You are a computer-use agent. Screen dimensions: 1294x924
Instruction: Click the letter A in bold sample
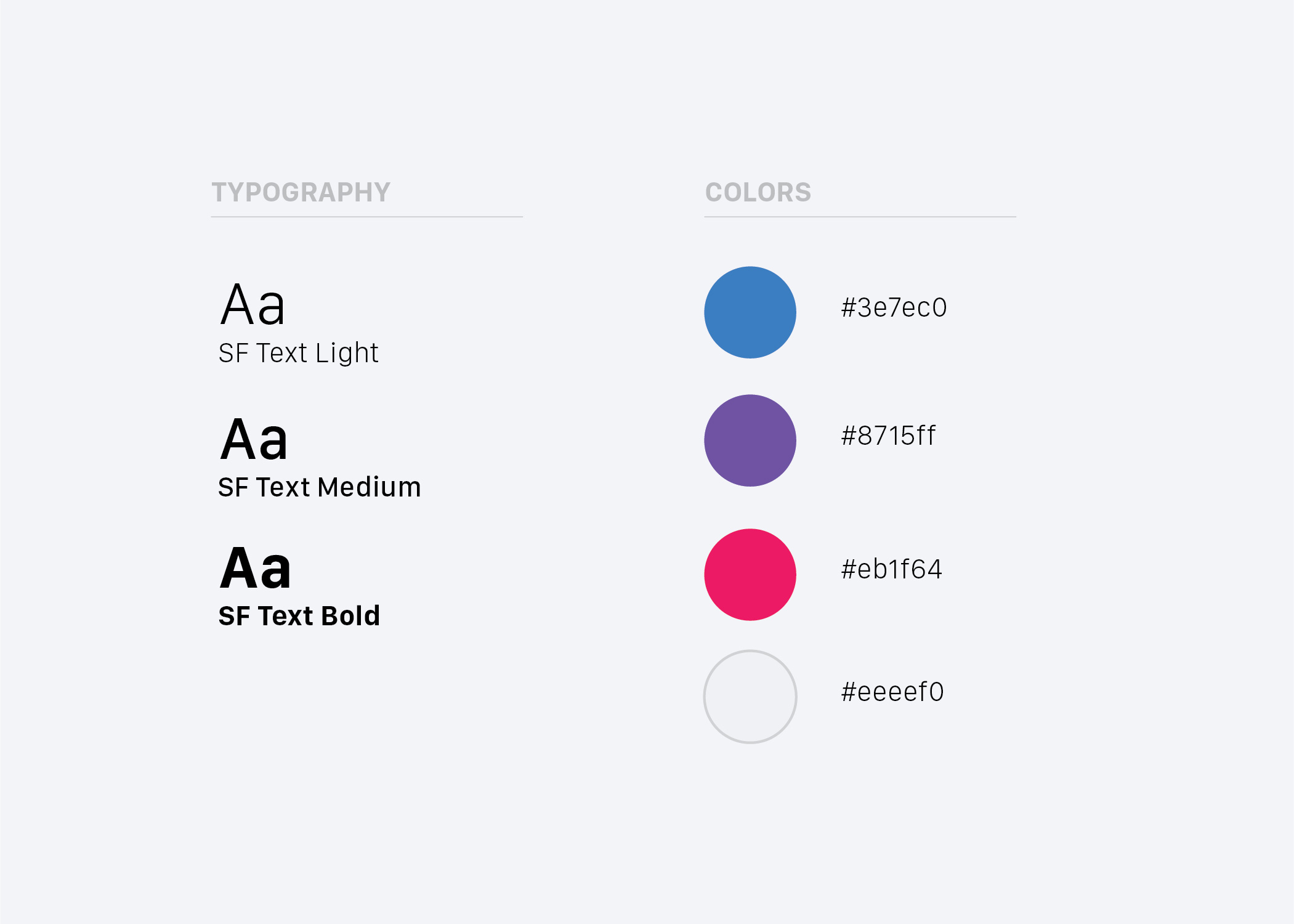tap(239, 568)
